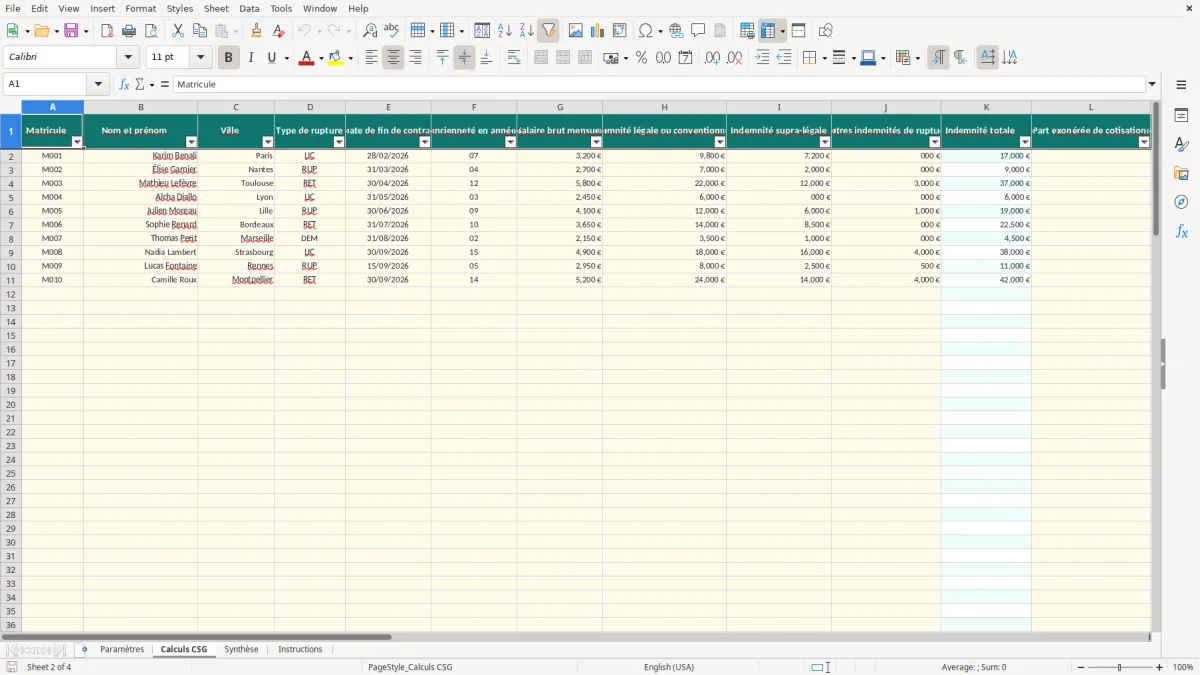Open Ville column filter dropdown
This screenshot has height=675, width=1200.
coord(267,143)
